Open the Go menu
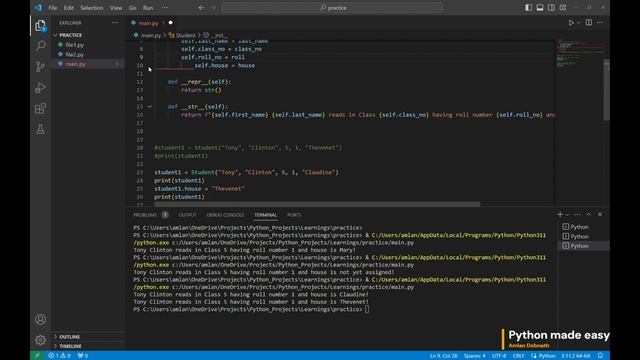This screenshot has width=640, height=360. pyautogui.click(x=132, y=8)
